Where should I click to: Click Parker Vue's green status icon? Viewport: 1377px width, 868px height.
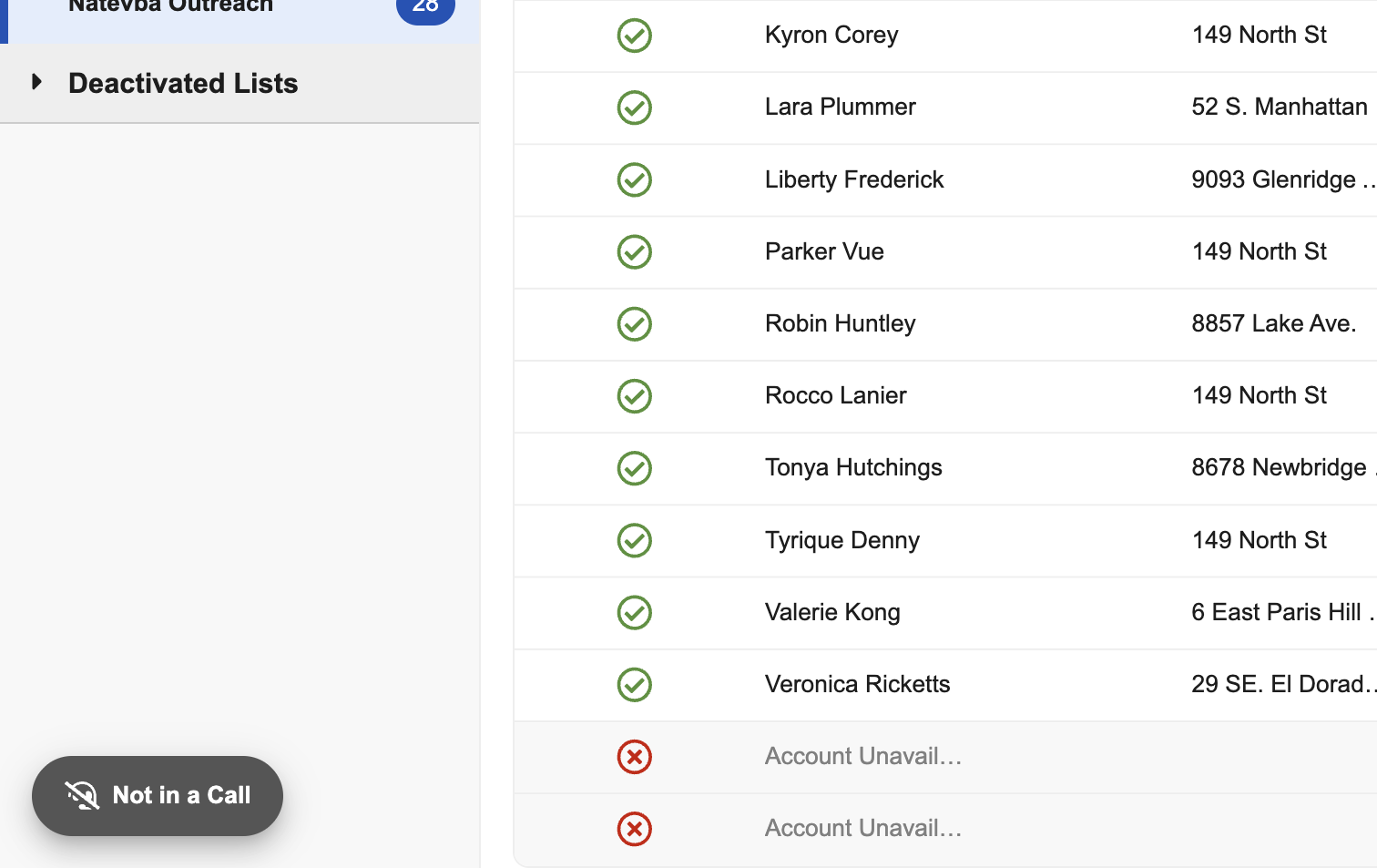click(634, 251)
